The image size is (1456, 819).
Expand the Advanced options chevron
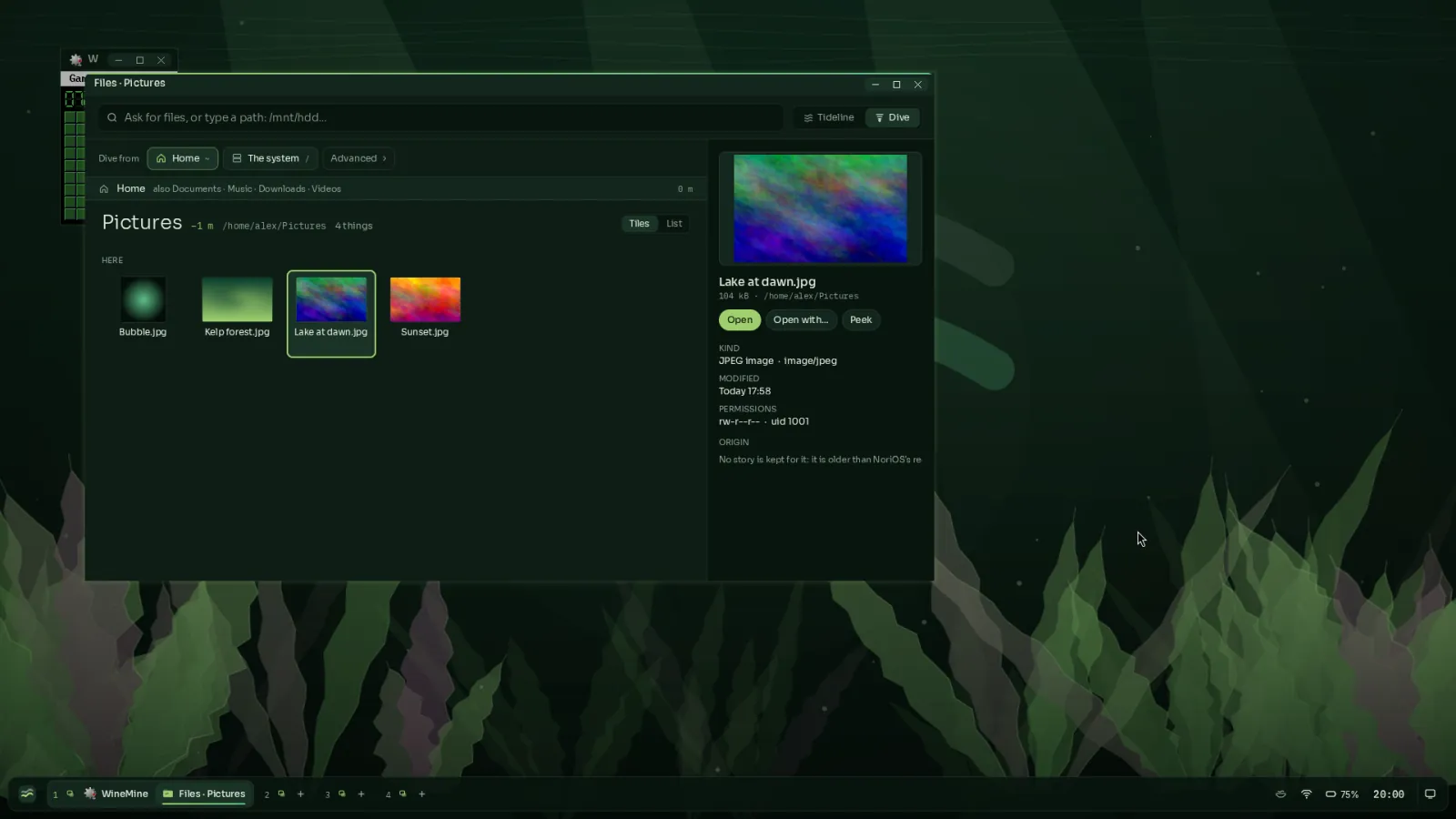pos(384,158)
